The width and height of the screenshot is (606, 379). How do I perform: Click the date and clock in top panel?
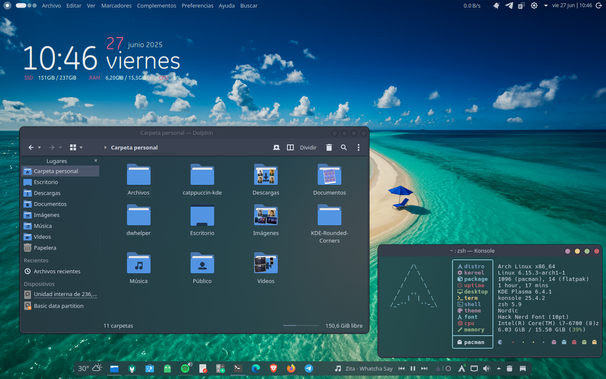click(x=572, y=6)
